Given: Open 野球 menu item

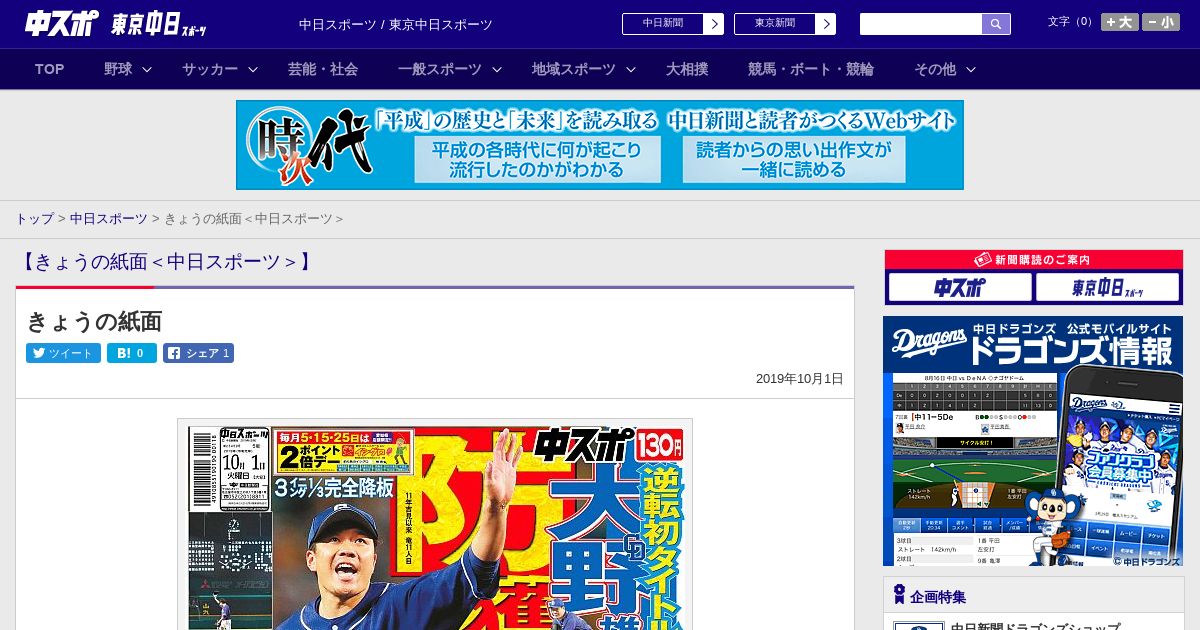Looking at the screenshot, I should point(118,69).
